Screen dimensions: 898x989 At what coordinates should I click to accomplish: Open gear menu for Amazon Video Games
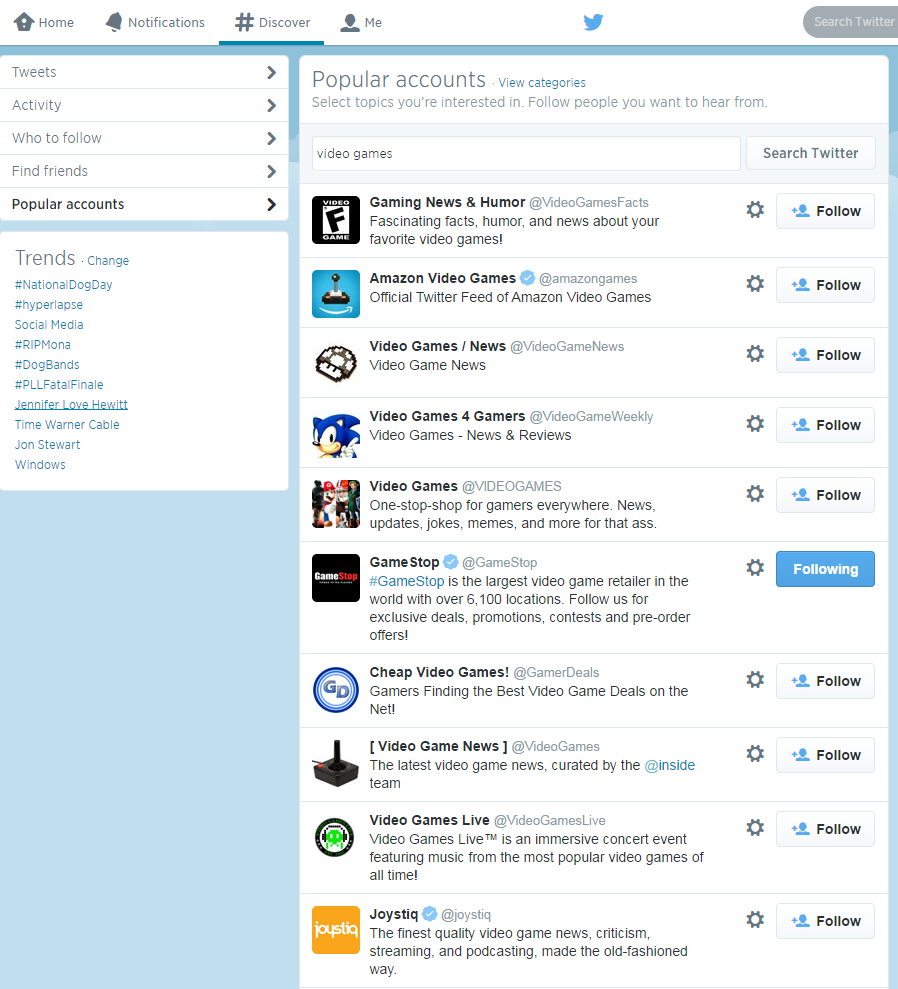click(x=755, y=283)
